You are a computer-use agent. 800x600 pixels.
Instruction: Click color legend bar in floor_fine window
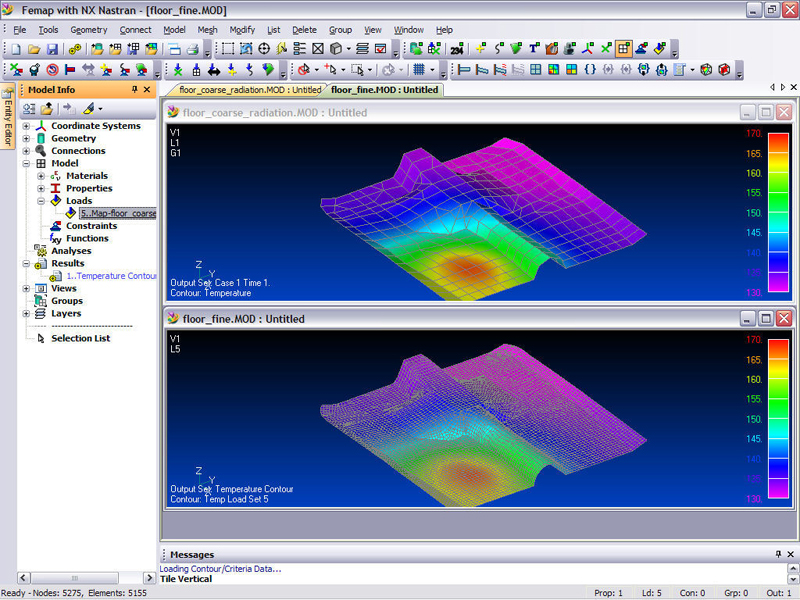[x=779, y=418]
